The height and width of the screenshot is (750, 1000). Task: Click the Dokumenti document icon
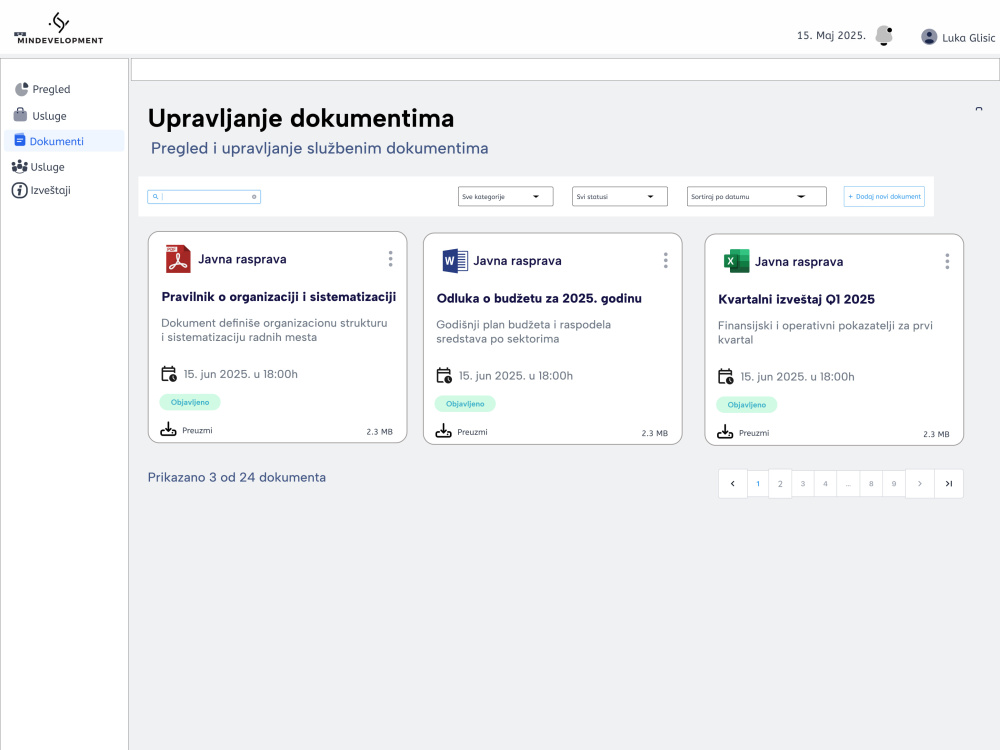(20, 140)
